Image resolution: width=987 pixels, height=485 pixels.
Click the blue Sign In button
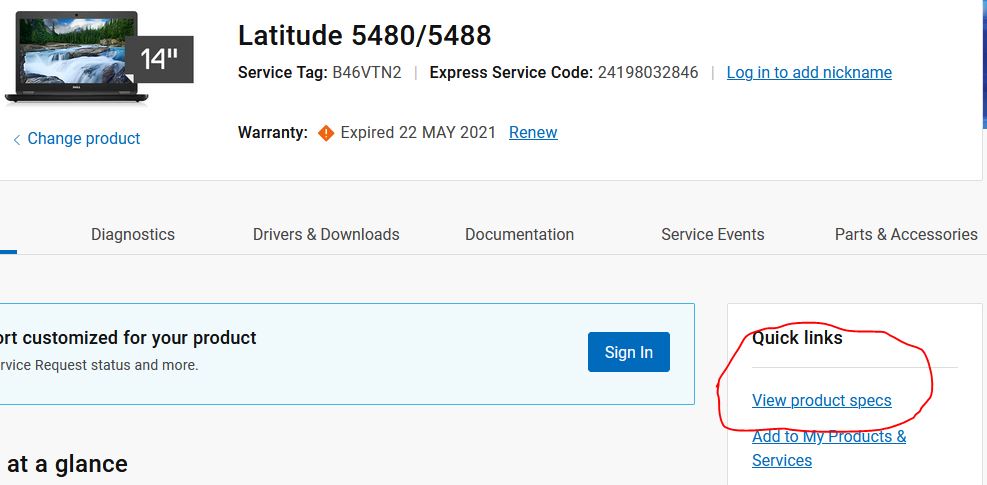pyautogui.click(x=629, y=352)
